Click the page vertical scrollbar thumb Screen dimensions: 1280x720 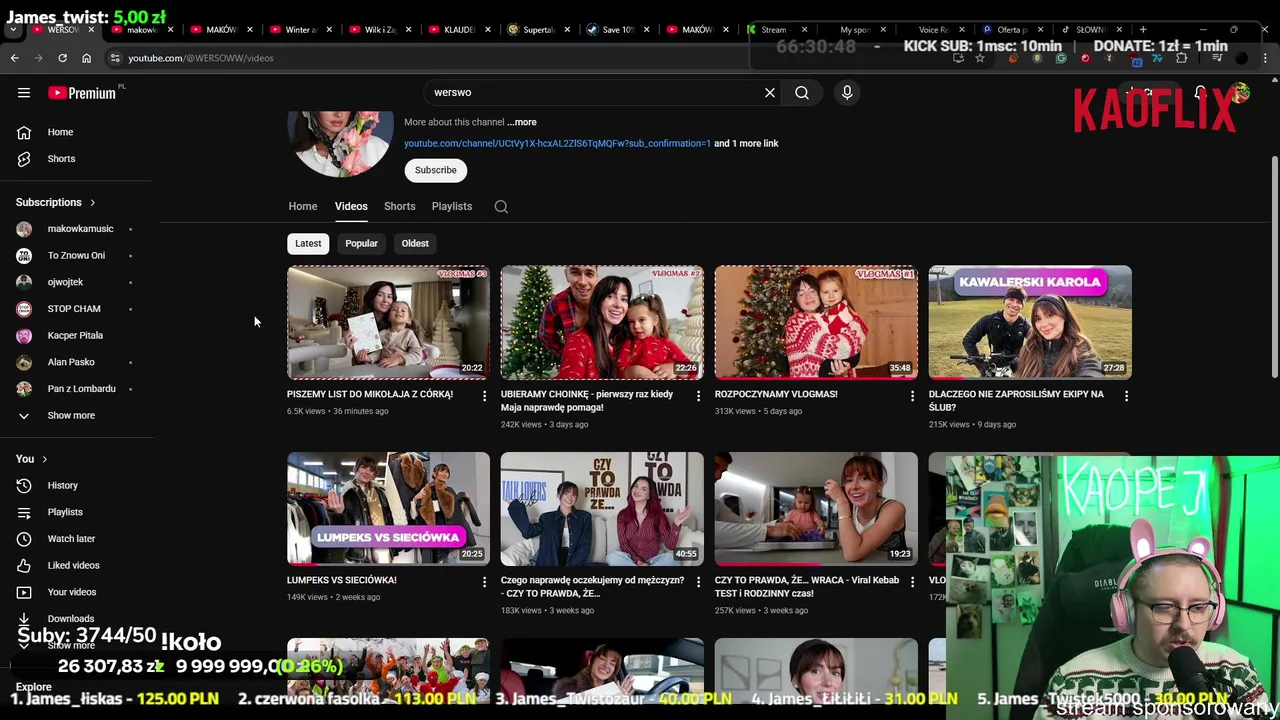point(1273,268)
